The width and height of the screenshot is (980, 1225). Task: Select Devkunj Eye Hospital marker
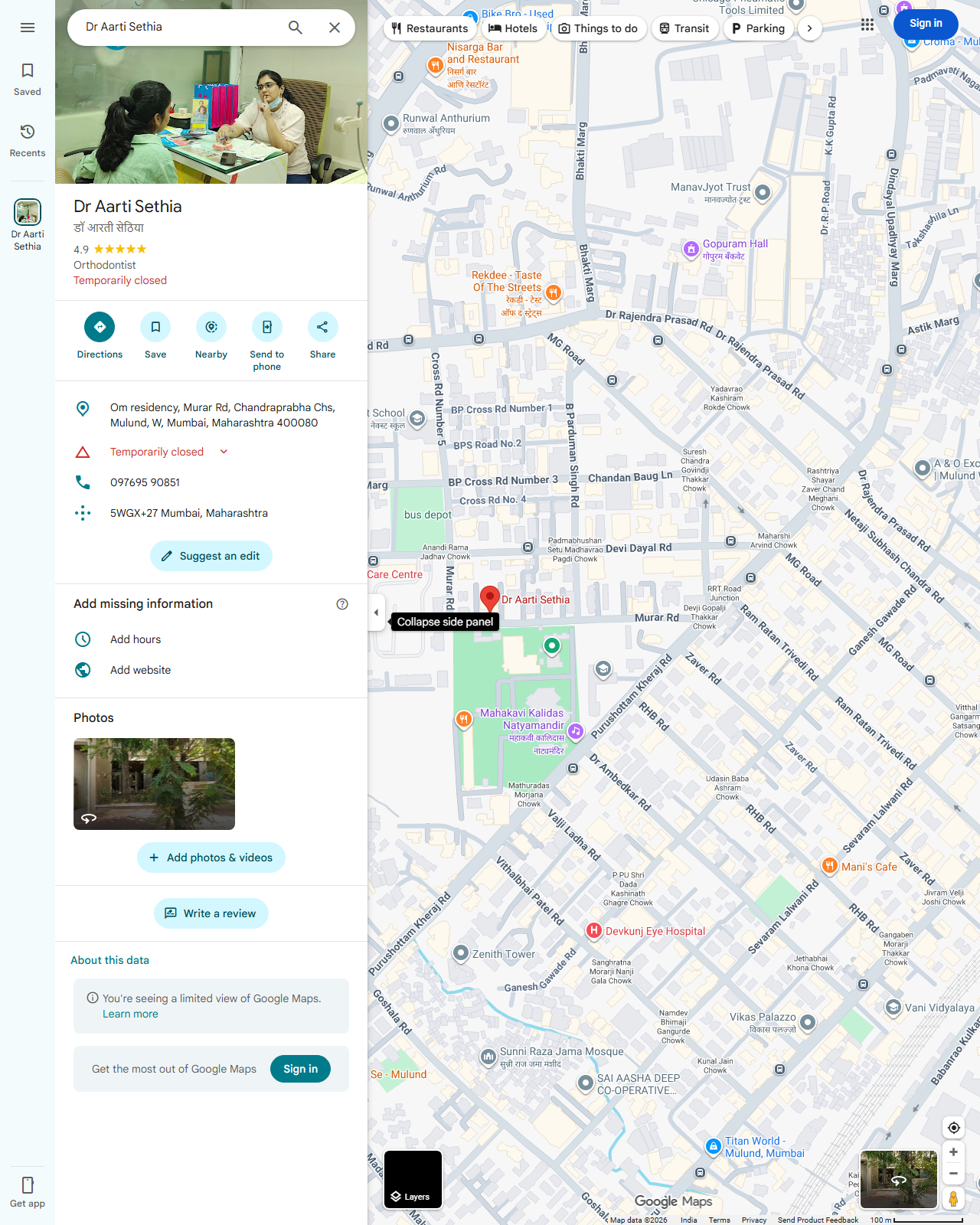594,931
